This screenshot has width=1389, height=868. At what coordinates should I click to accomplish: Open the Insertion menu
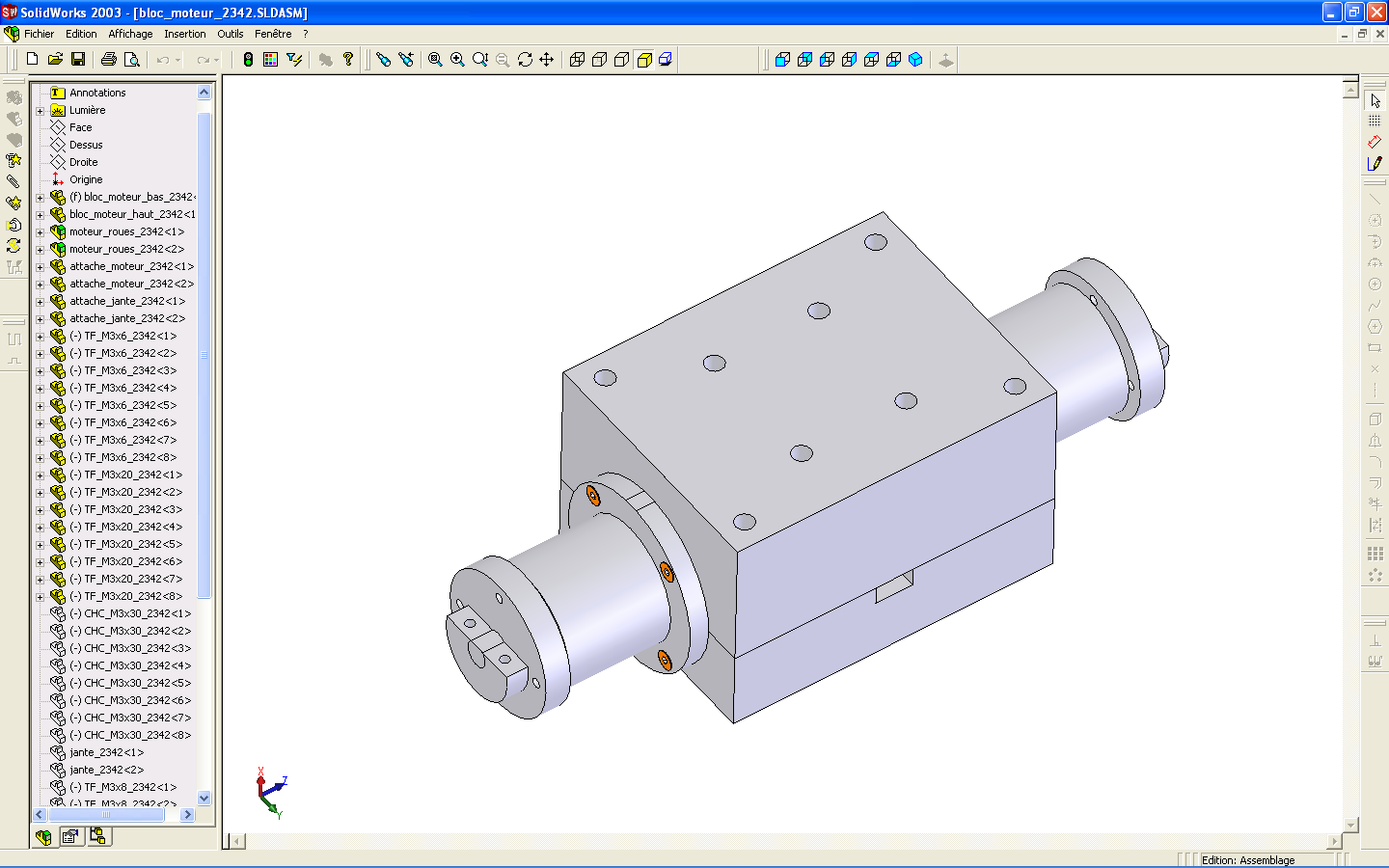(x=184, y=34)
